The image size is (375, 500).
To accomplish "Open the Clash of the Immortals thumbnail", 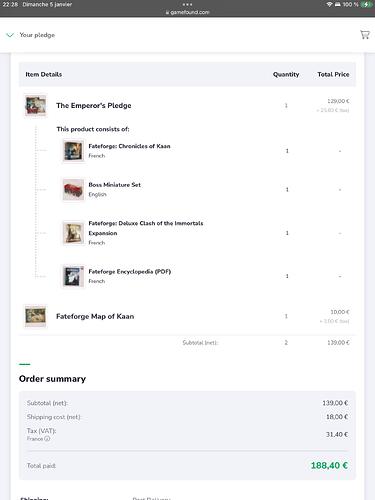I will (73, 233).
